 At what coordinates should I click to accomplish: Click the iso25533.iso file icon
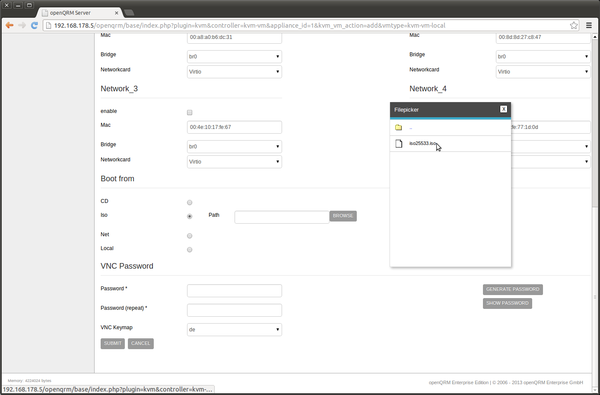399,144
